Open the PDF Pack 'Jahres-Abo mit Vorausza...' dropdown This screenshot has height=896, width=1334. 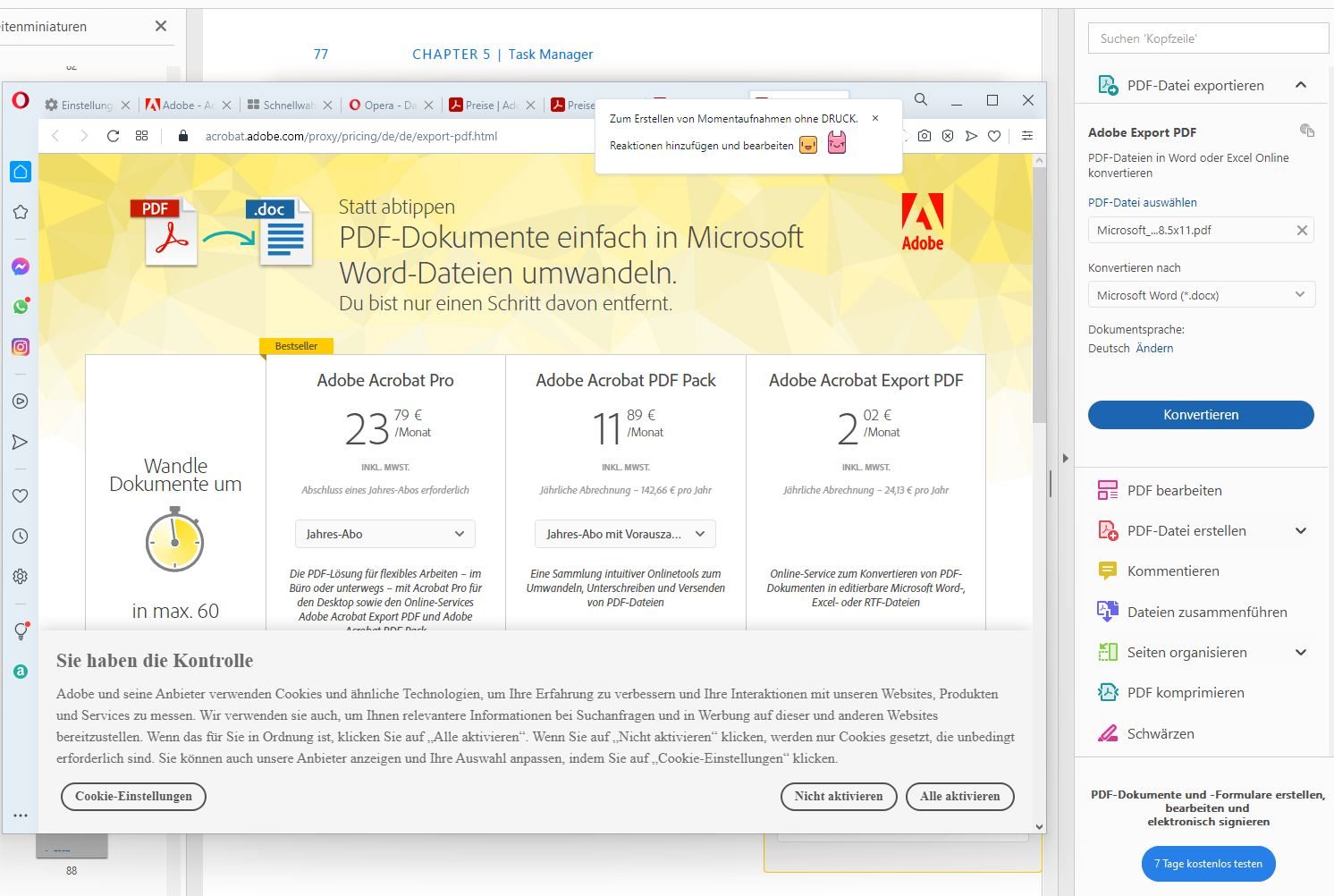click(x=626, y=534)
